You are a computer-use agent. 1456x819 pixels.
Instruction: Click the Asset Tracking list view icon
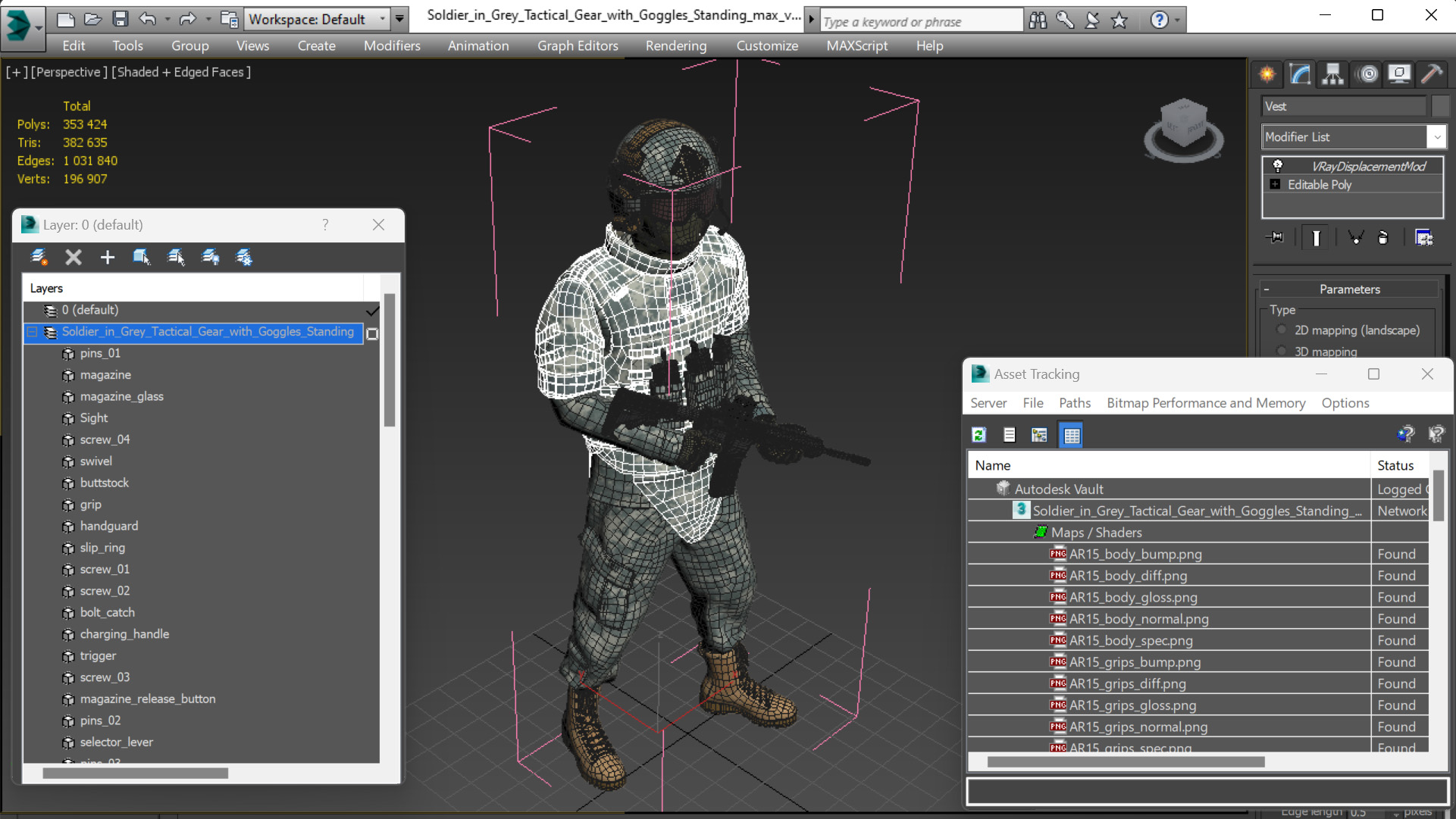(1009, 434)
